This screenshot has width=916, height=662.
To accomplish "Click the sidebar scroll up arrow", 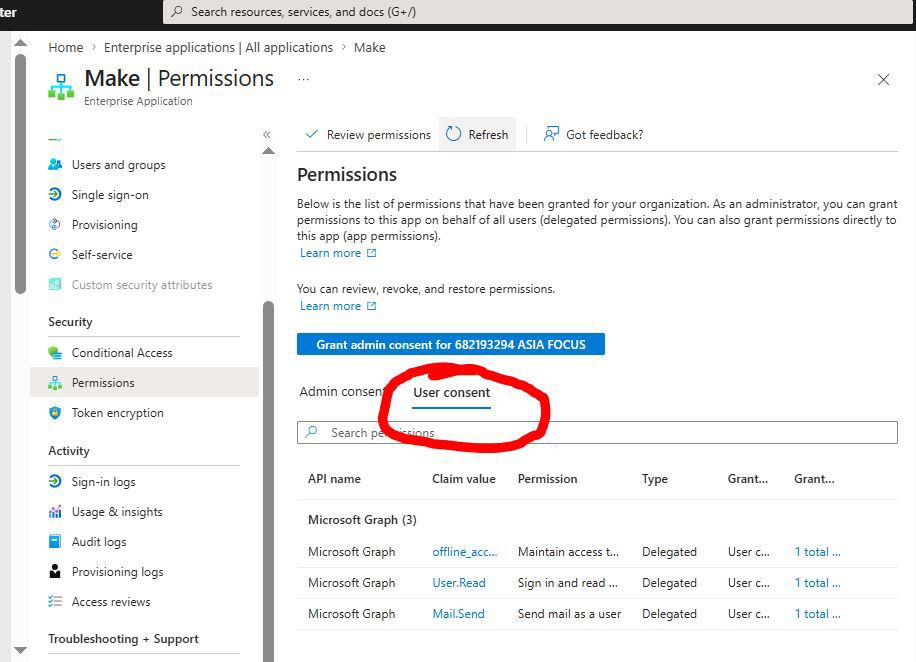I will tap(268, 151).
